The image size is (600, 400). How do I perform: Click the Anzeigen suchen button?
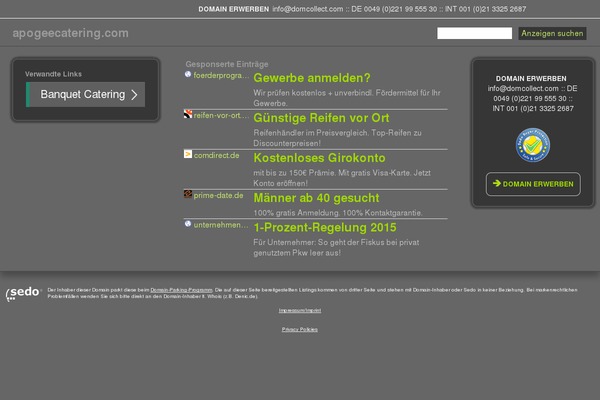[x=552, y=33]
